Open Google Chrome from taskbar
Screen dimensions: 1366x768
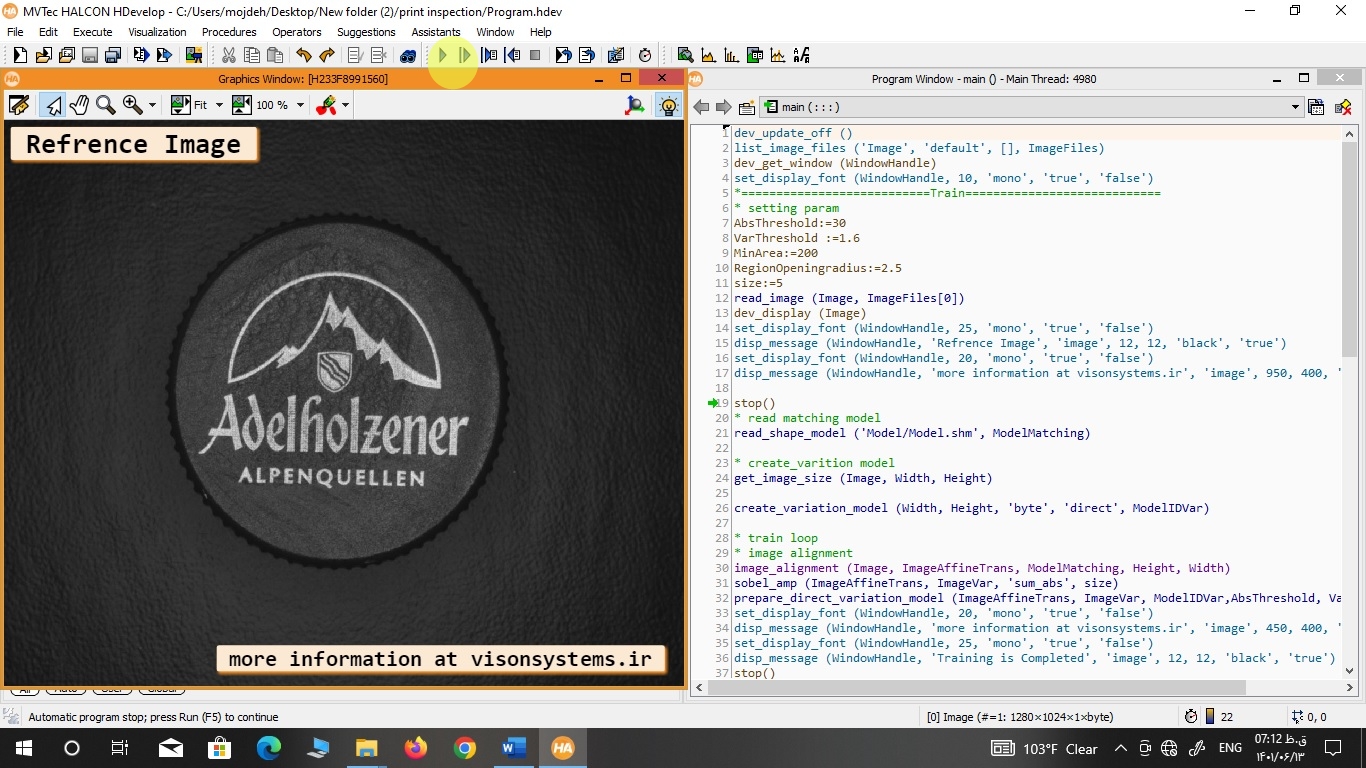point(464,748)
